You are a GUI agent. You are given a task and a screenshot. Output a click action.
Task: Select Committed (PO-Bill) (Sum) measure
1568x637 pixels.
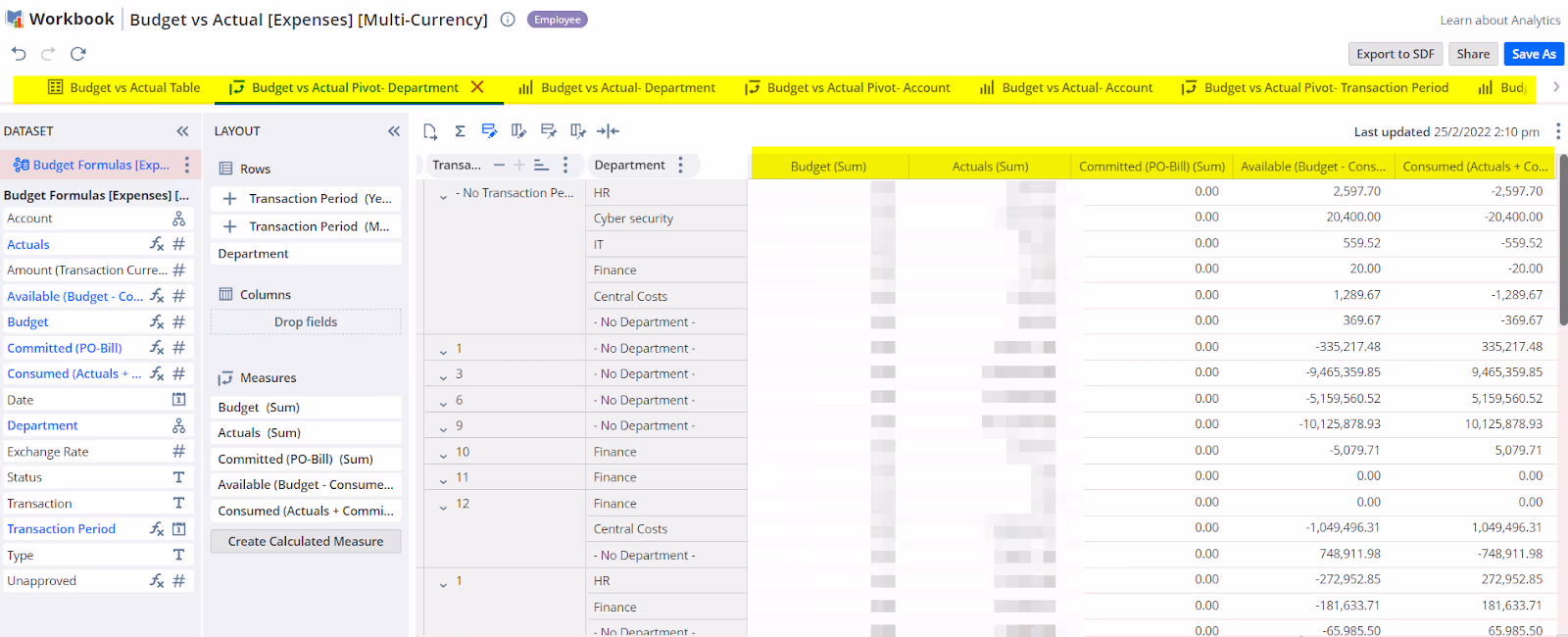tap(306, 459)
